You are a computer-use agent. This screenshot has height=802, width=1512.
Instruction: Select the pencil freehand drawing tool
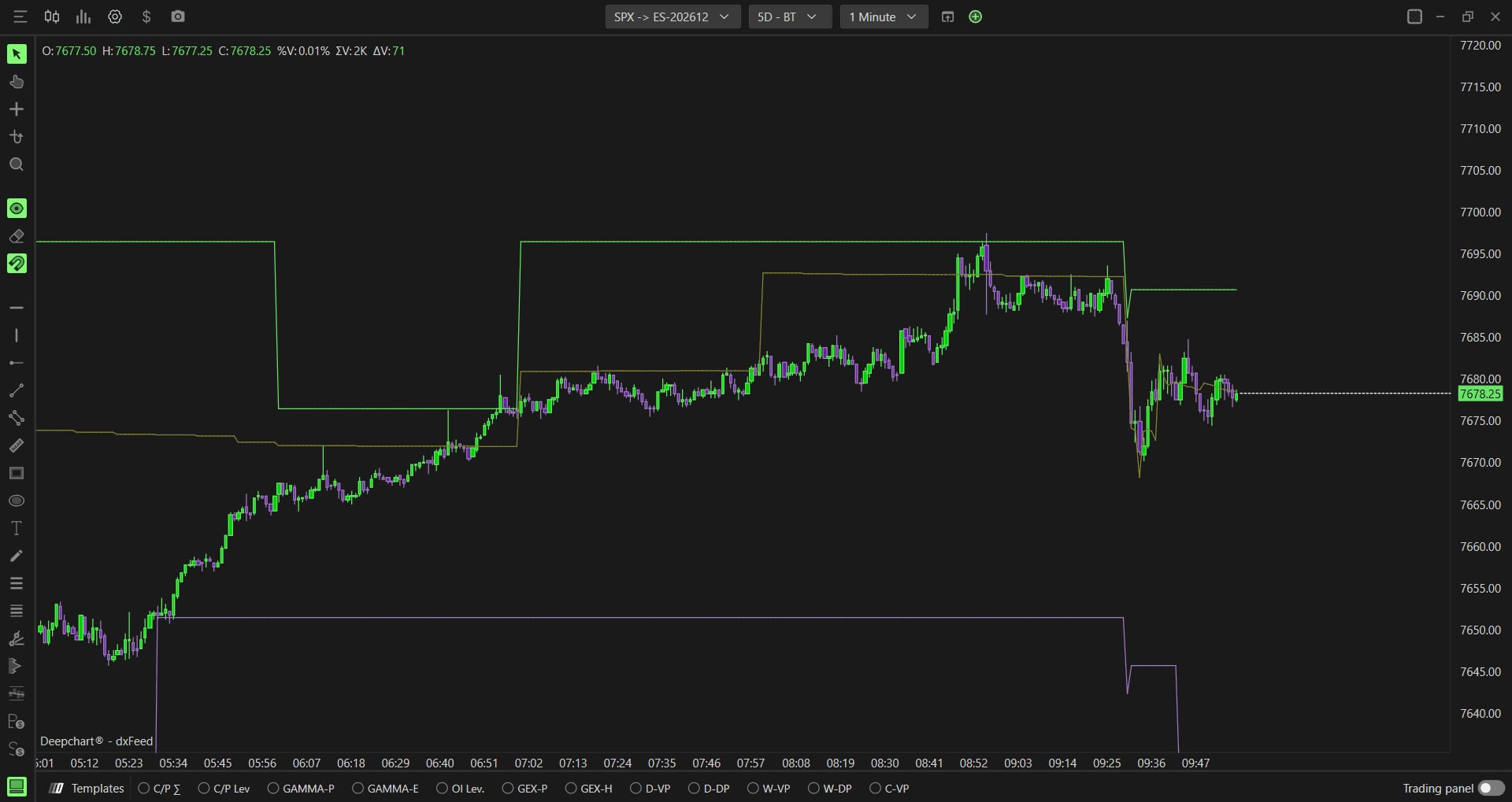pos(17,556)
